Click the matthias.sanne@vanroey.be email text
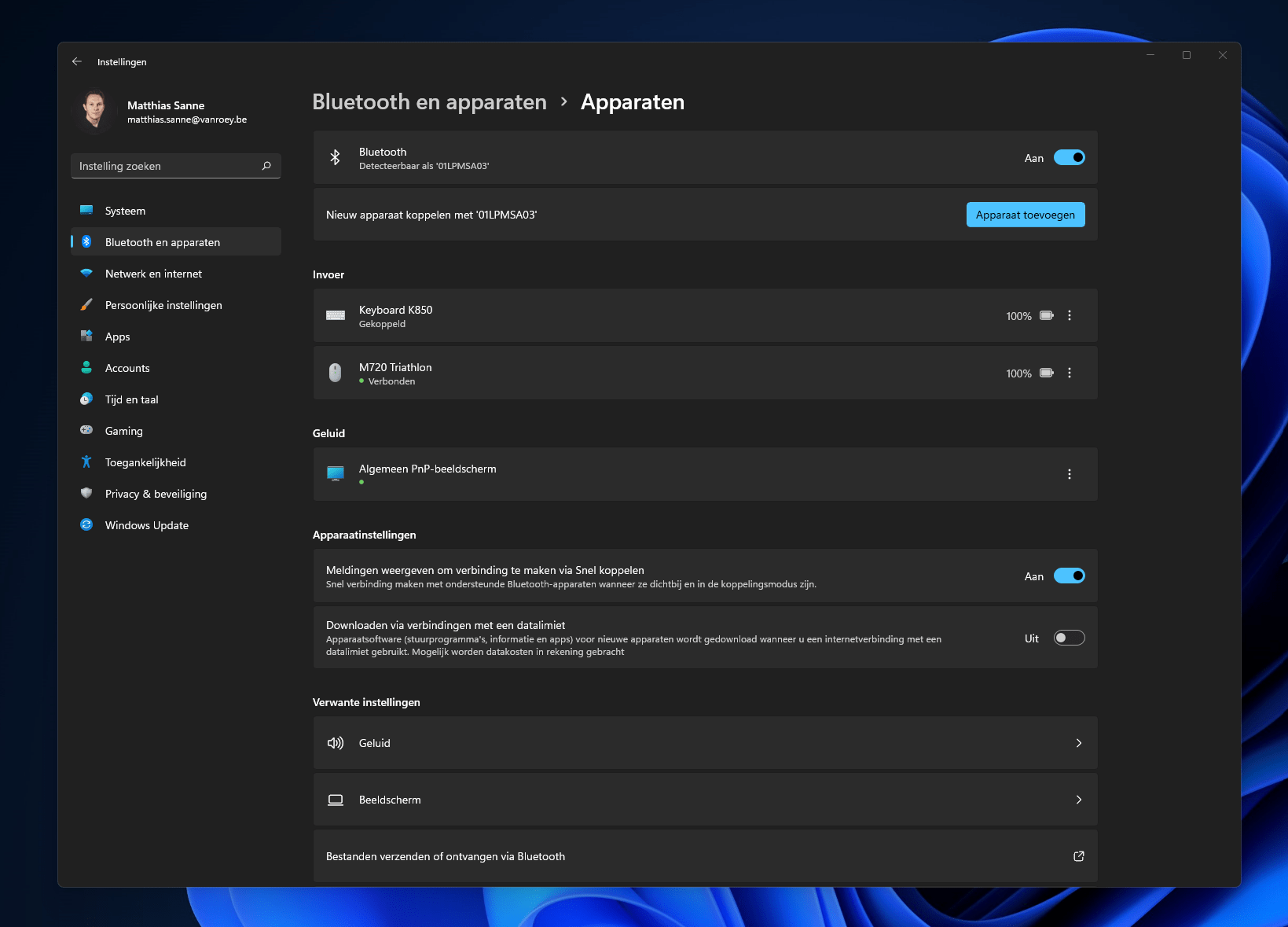Image resolution: width=1288 pixels, height=927 pixels. pyautogui.click(x=187, y=120)
